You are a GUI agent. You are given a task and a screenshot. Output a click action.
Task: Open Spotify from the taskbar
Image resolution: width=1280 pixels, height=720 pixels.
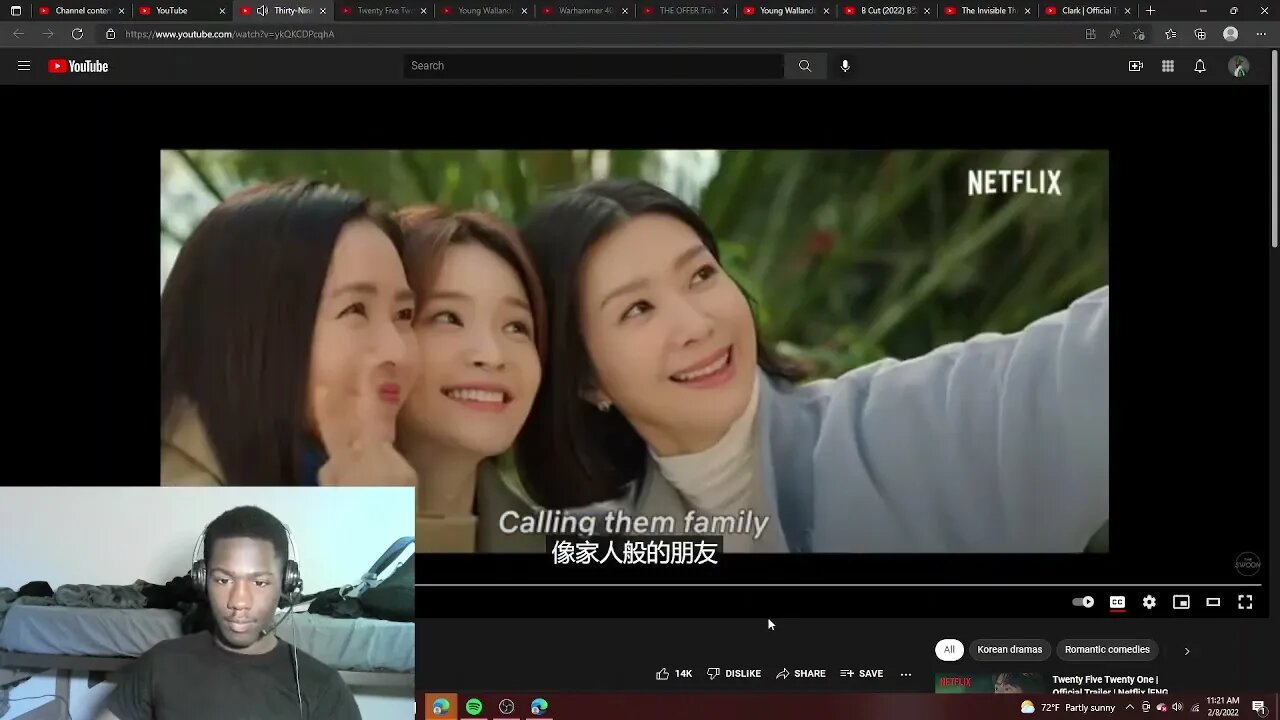(474, 707)
